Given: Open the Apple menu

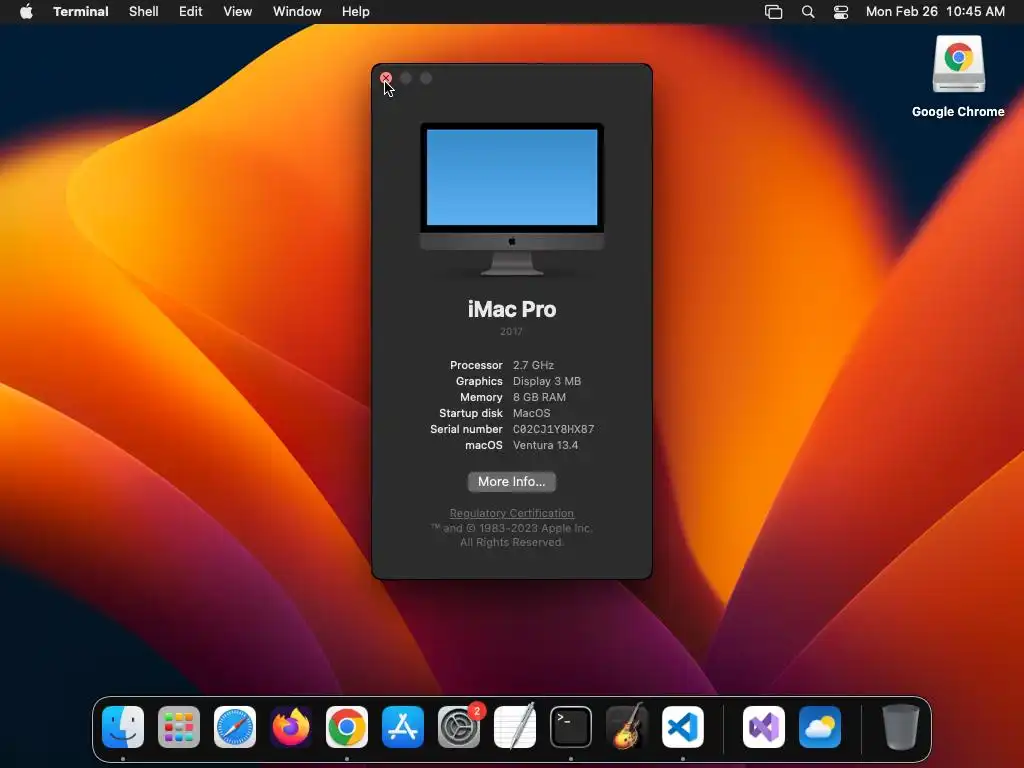Looking at the screenshot, I should (x=26, y=12).
